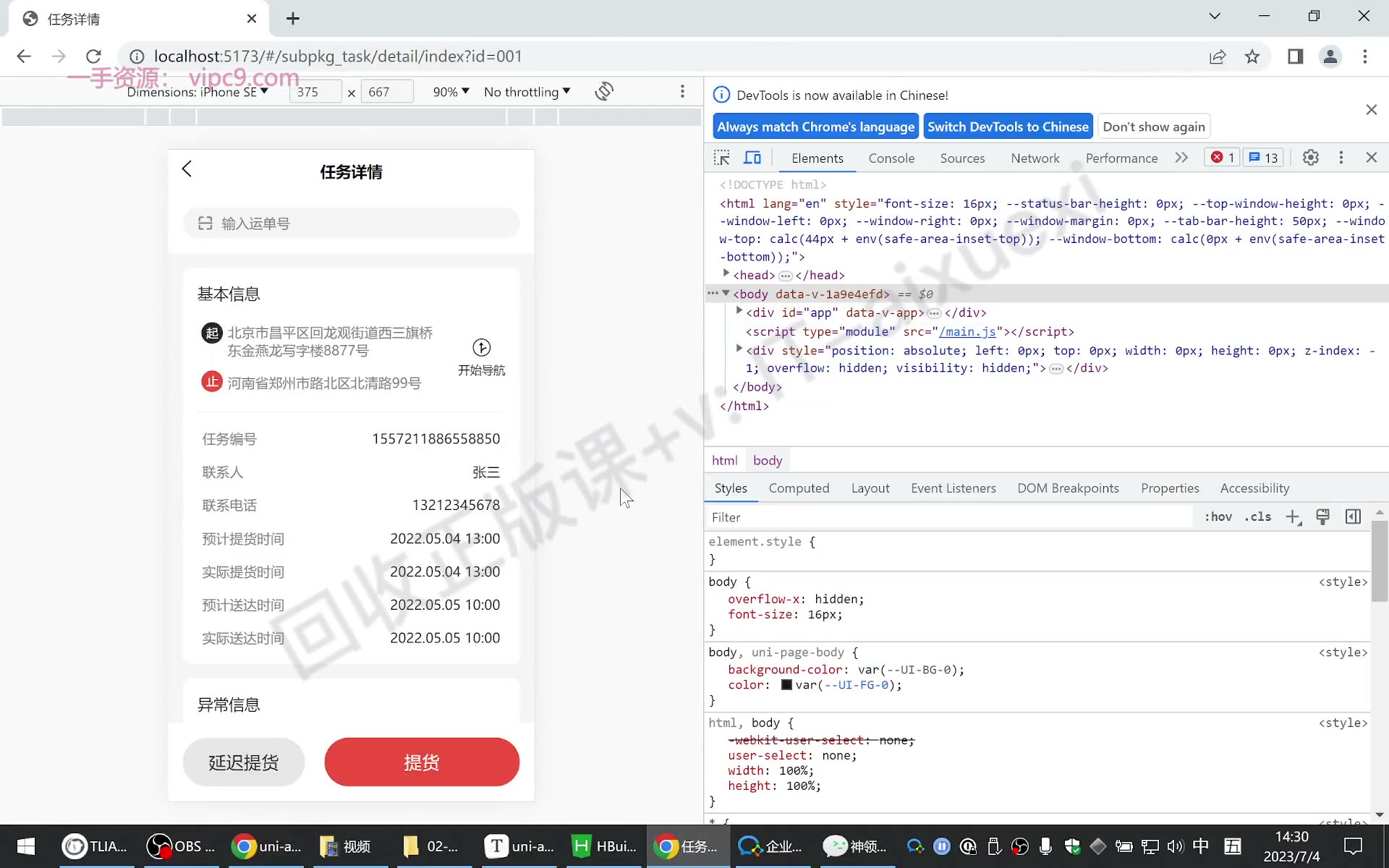The height and width of the screenshot is (868, 1389).
Task: Click the red 提货 pickup button
Action: tap(422, 762)
